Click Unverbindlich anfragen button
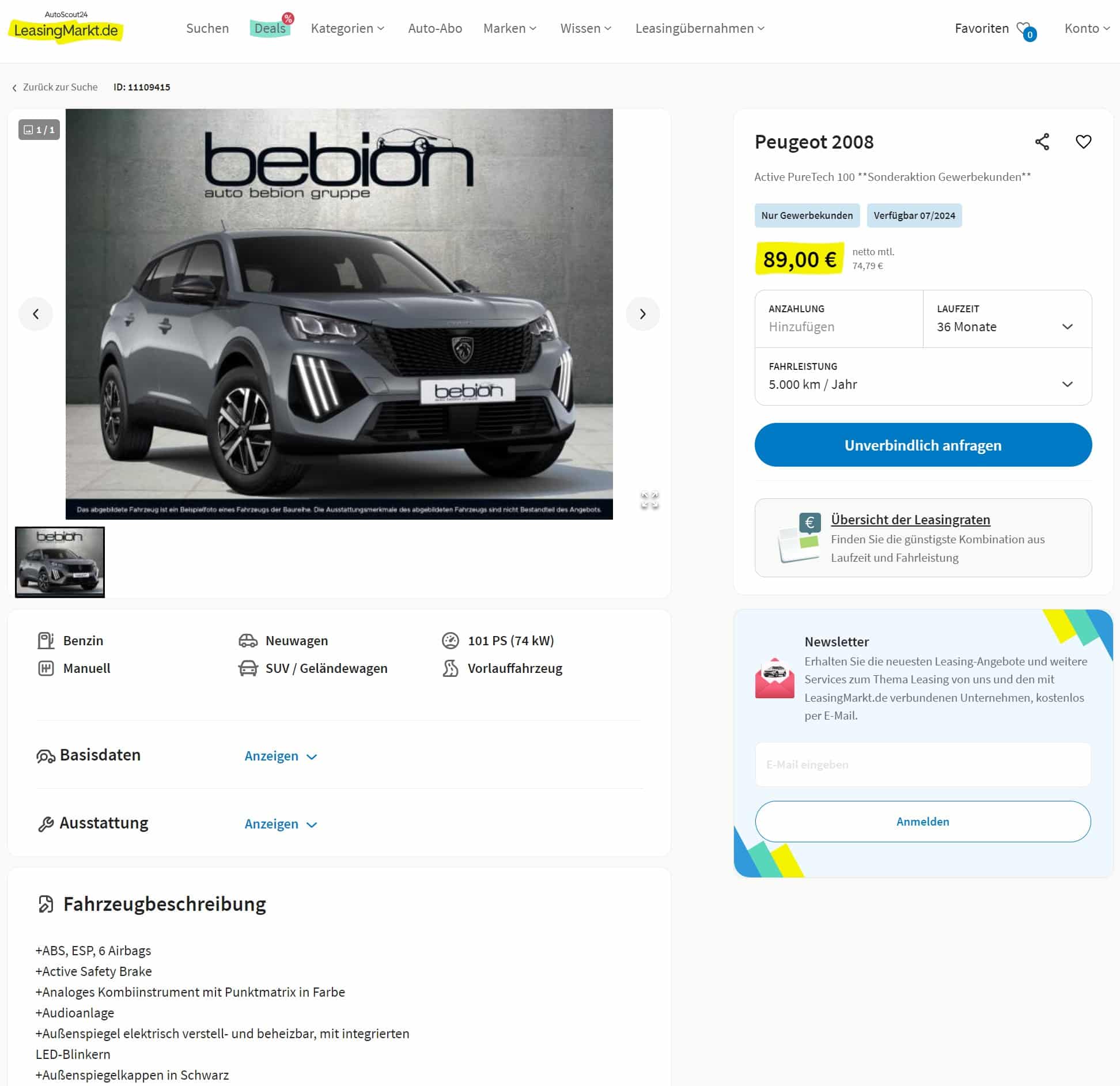 pyautogui.click(x=923, y=445)
